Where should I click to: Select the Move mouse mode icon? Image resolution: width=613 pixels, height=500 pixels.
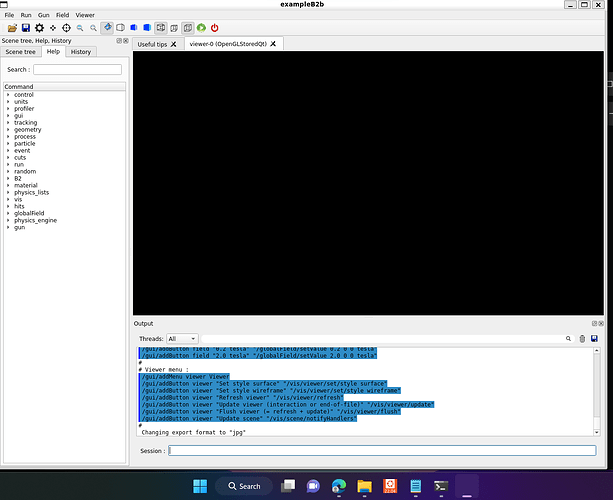tap(53, 28)
